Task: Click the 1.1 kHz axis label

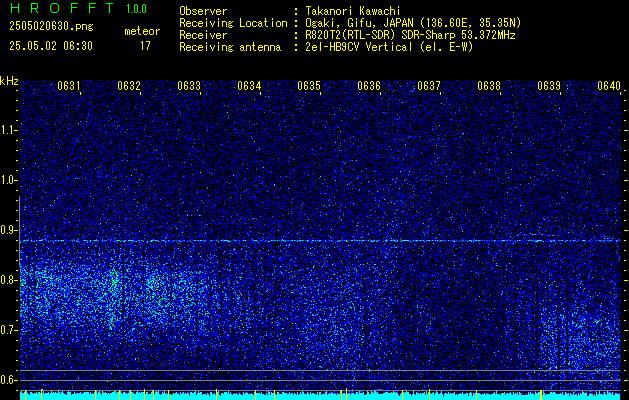Action: point(8,130)
